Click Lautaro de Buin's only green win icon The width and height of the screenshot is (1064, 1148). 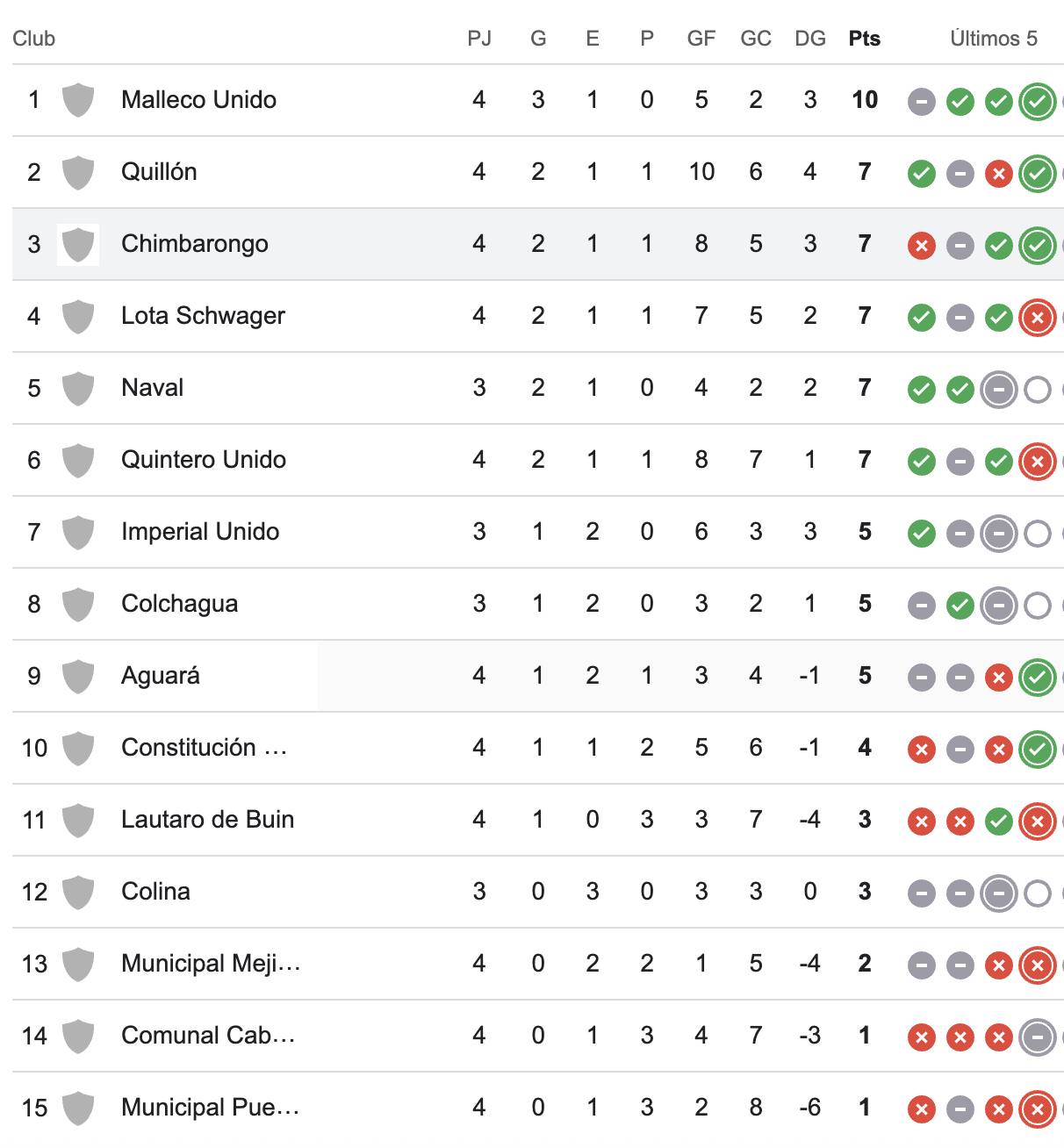(998, 822)
